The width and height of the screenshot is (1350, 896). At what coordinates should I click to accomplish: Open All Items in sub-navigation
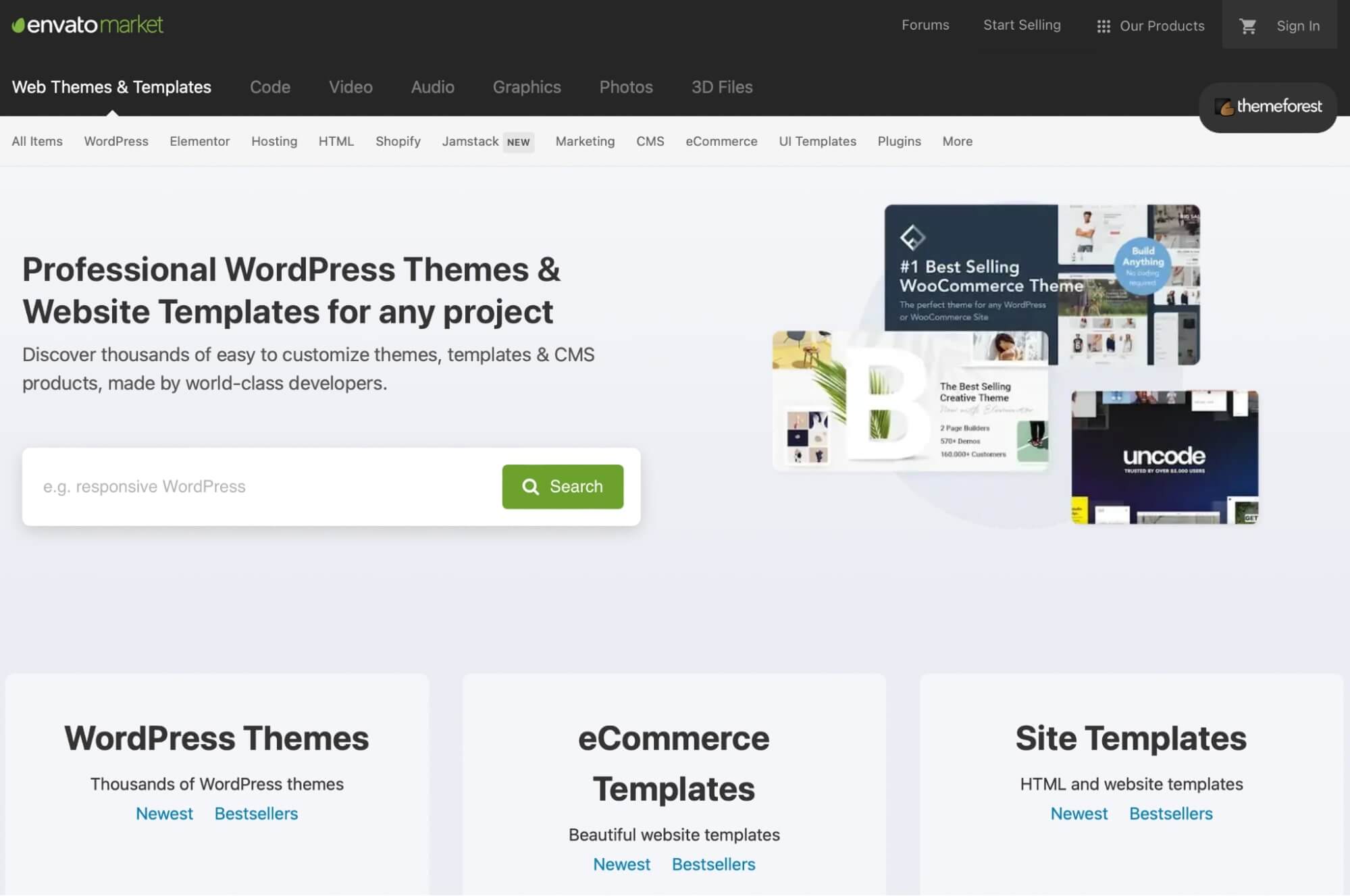pyautogui.click(x=37, y=141)
